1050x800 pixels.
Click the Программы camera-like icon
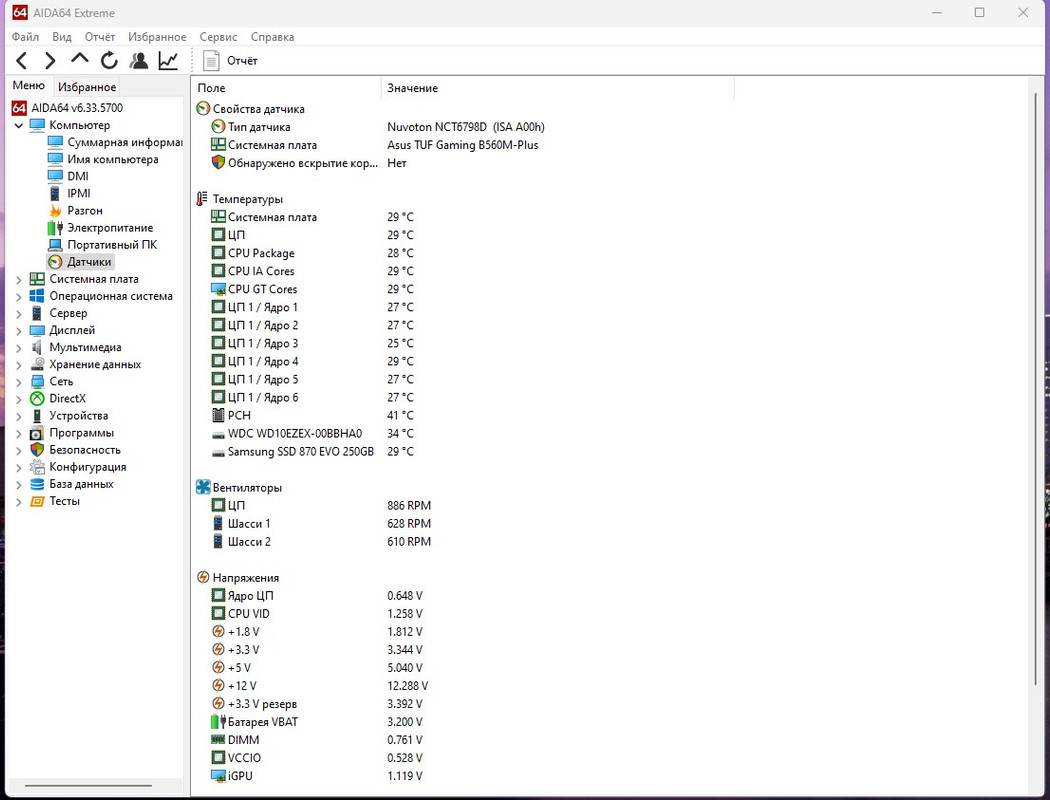[x=37, y=433]
